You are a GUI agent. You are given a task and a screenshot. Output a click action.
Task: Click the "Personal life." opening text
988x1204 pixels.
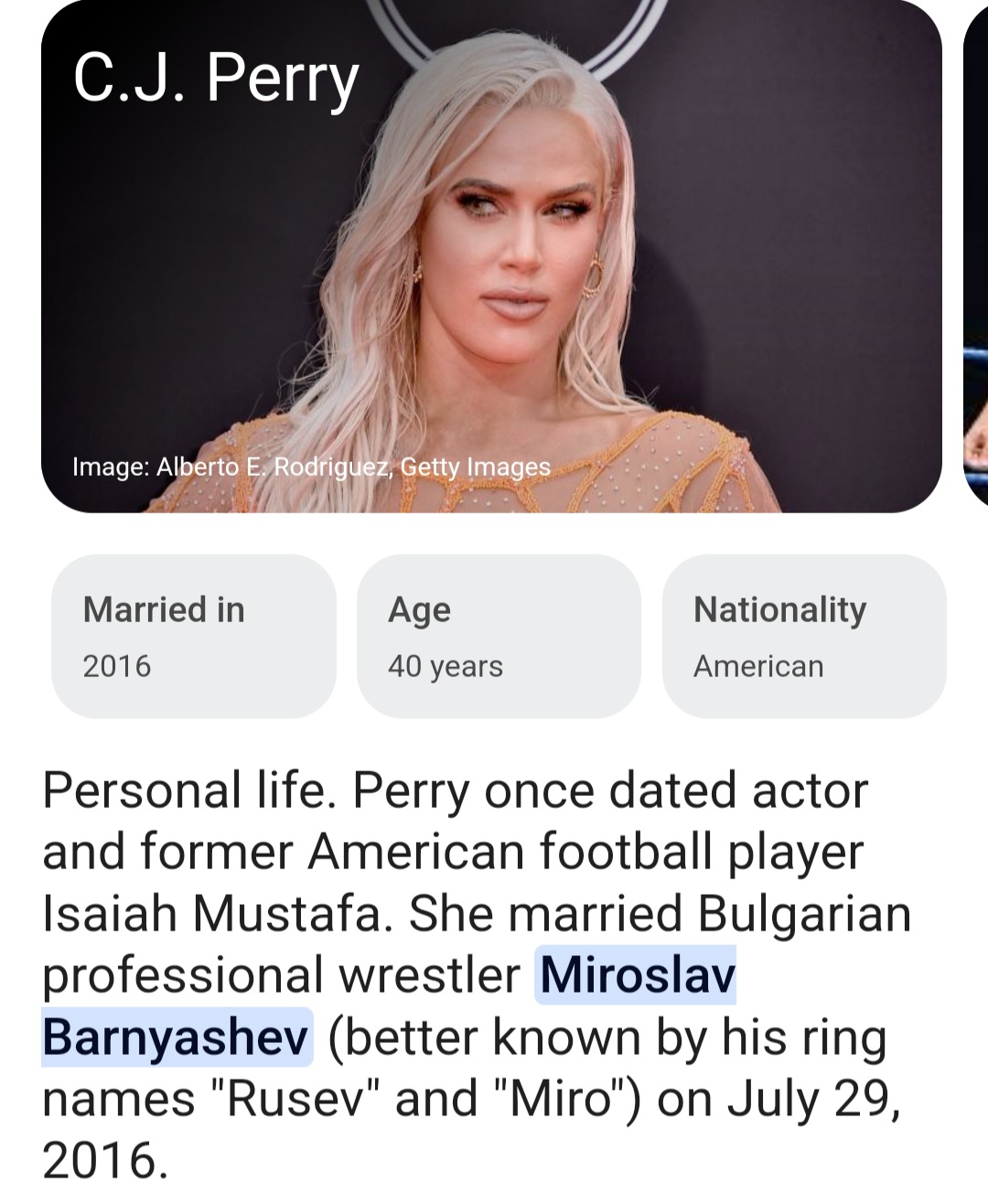187,790
